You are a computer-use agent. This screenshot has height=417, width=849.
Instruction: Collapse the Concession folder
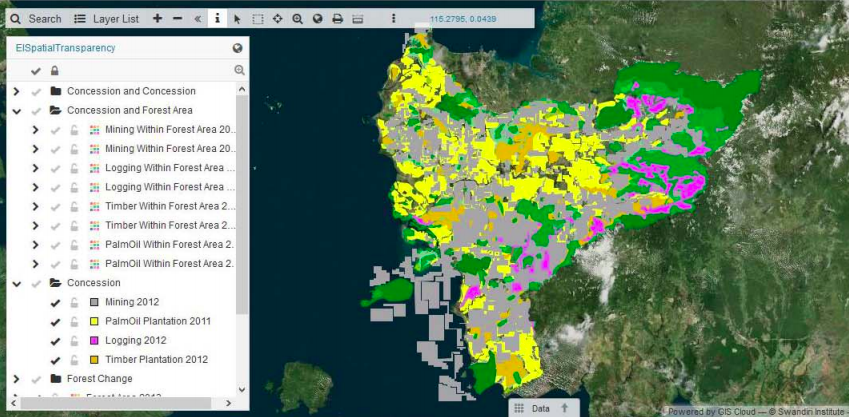(x=16, y=283)
